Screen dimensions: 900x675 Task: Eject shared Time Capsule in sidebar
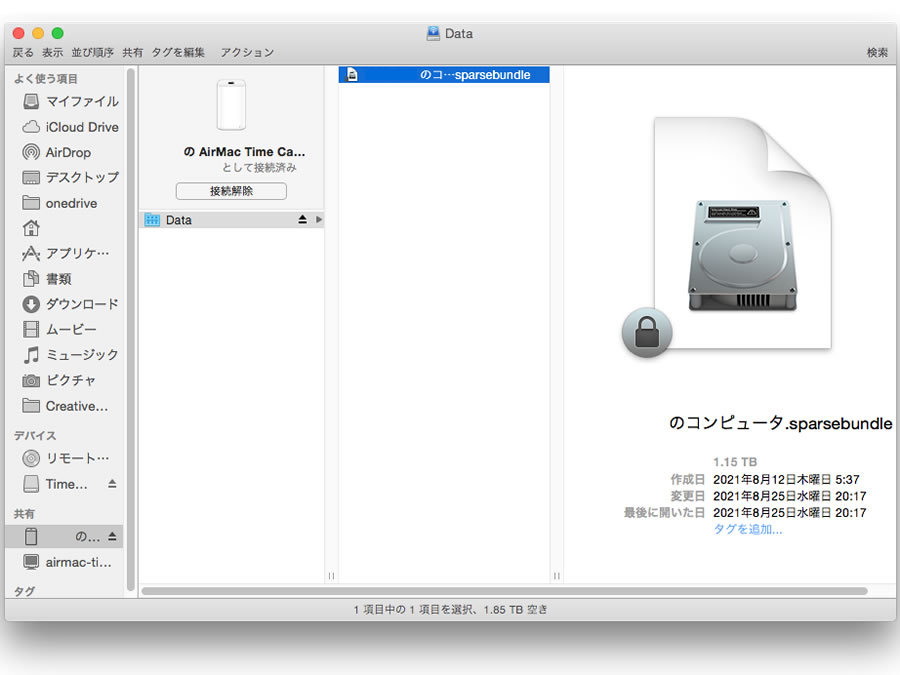112,536
